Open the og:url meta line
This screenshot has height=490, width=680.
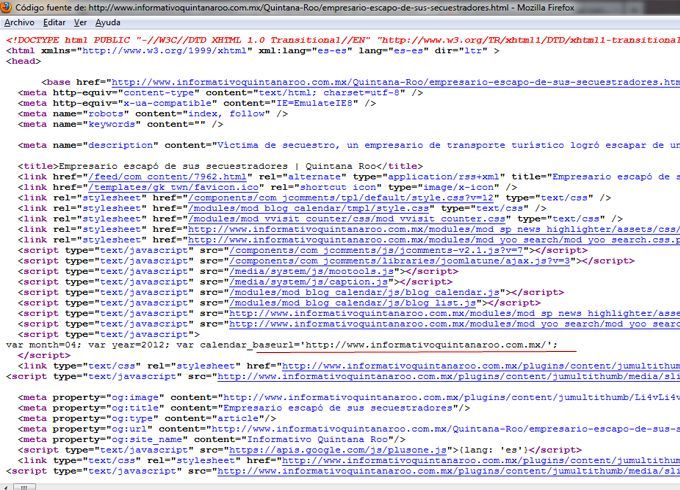(349, 429)
